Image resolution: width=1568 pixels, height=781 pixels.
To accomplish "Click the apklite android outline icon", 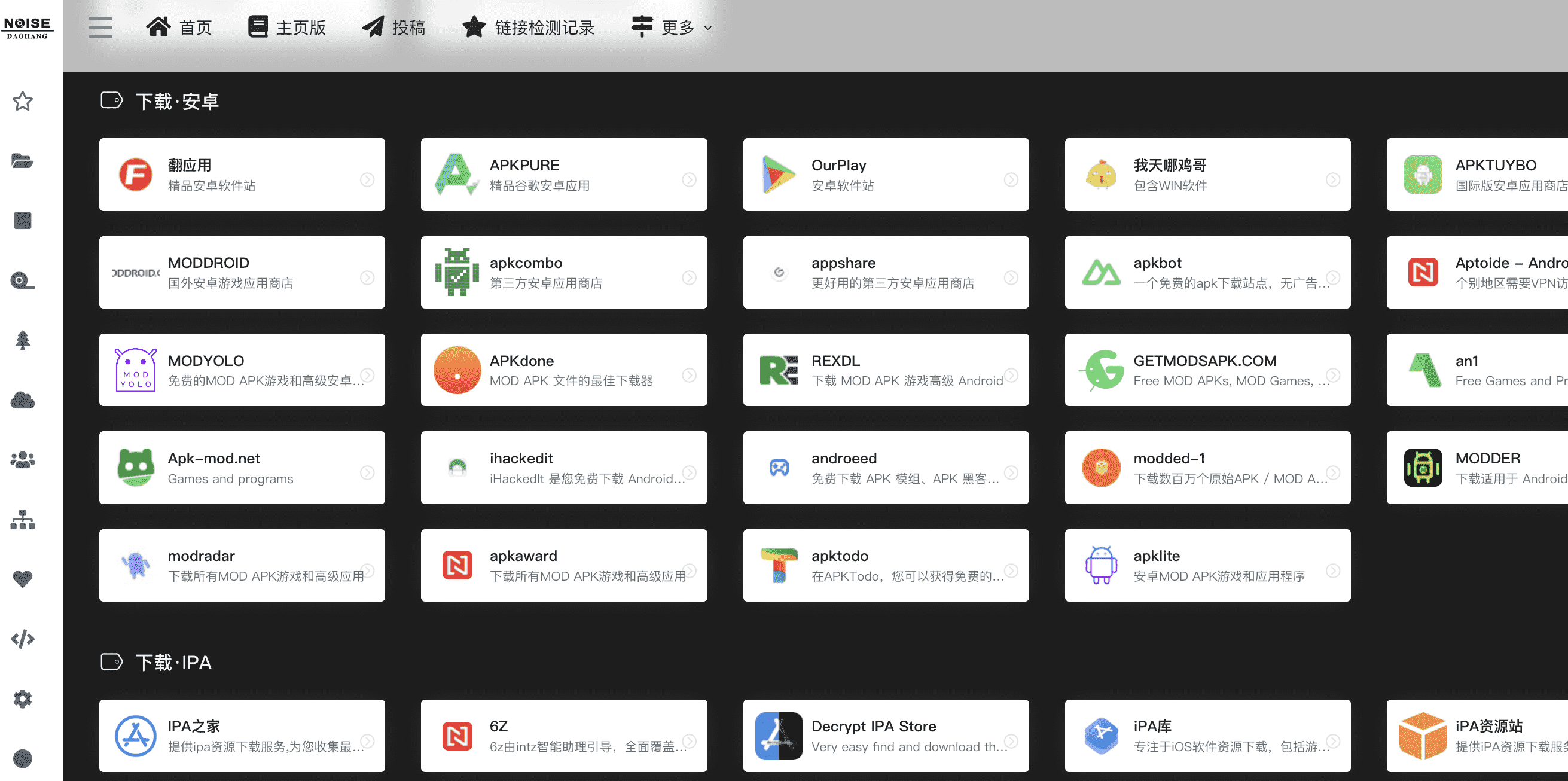I will 1100,566.
